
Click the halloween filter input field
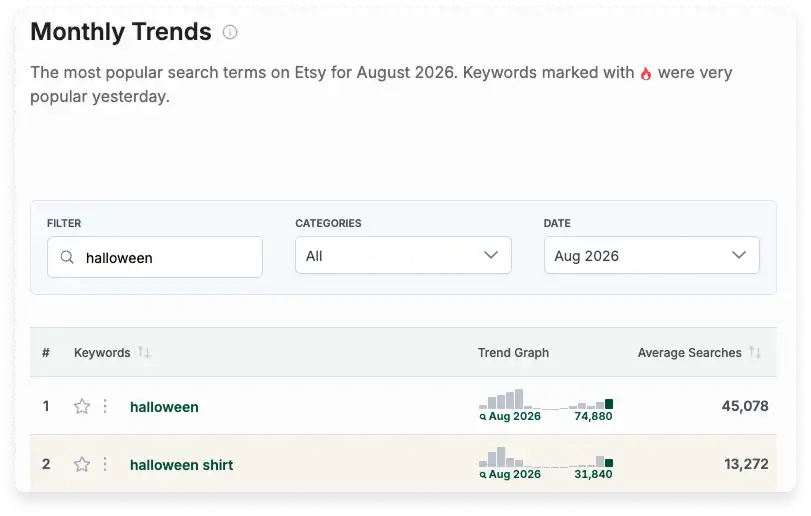(155, 257)
